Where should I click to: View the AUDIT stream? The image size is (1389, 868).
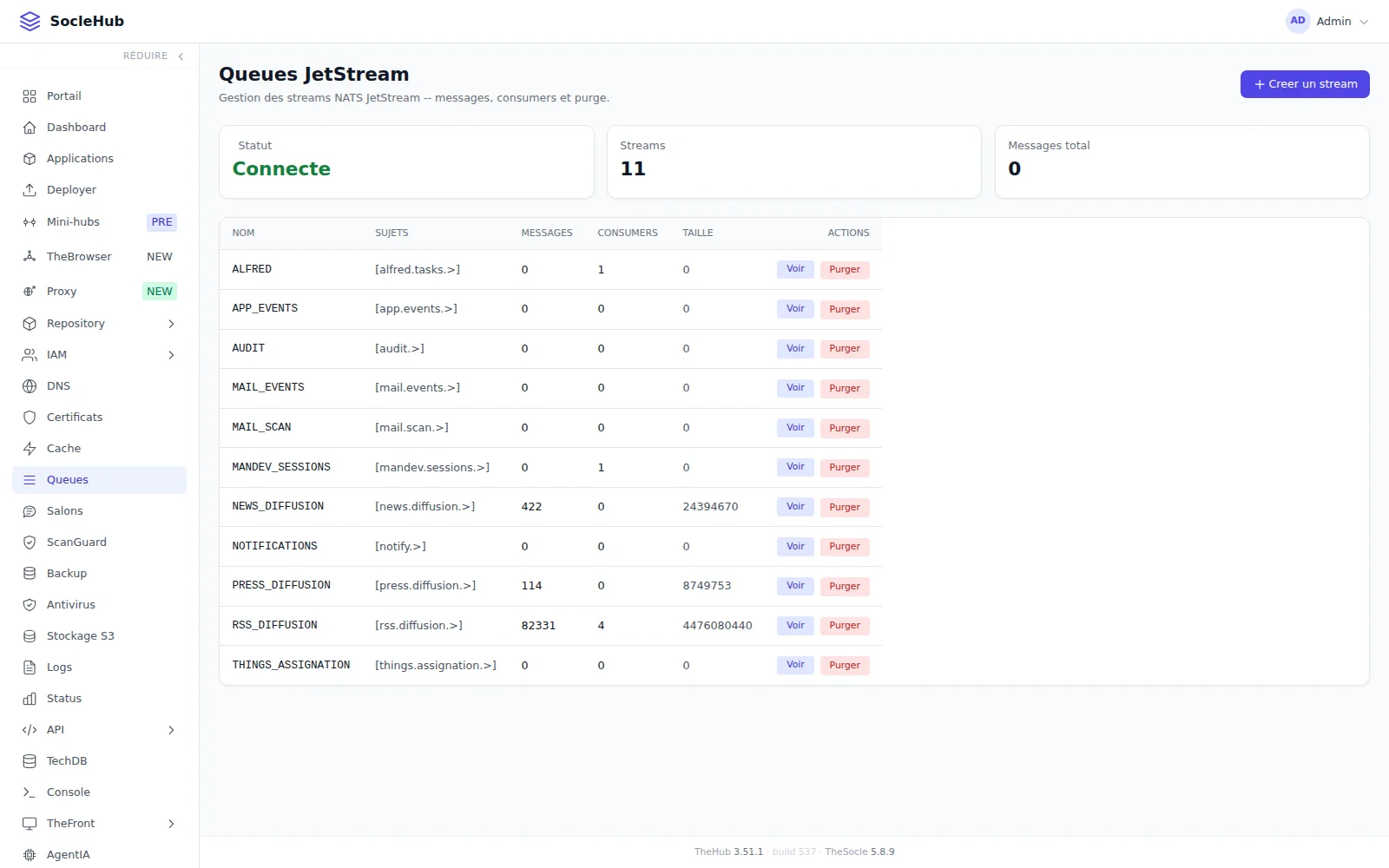click(x=795, y=348)
